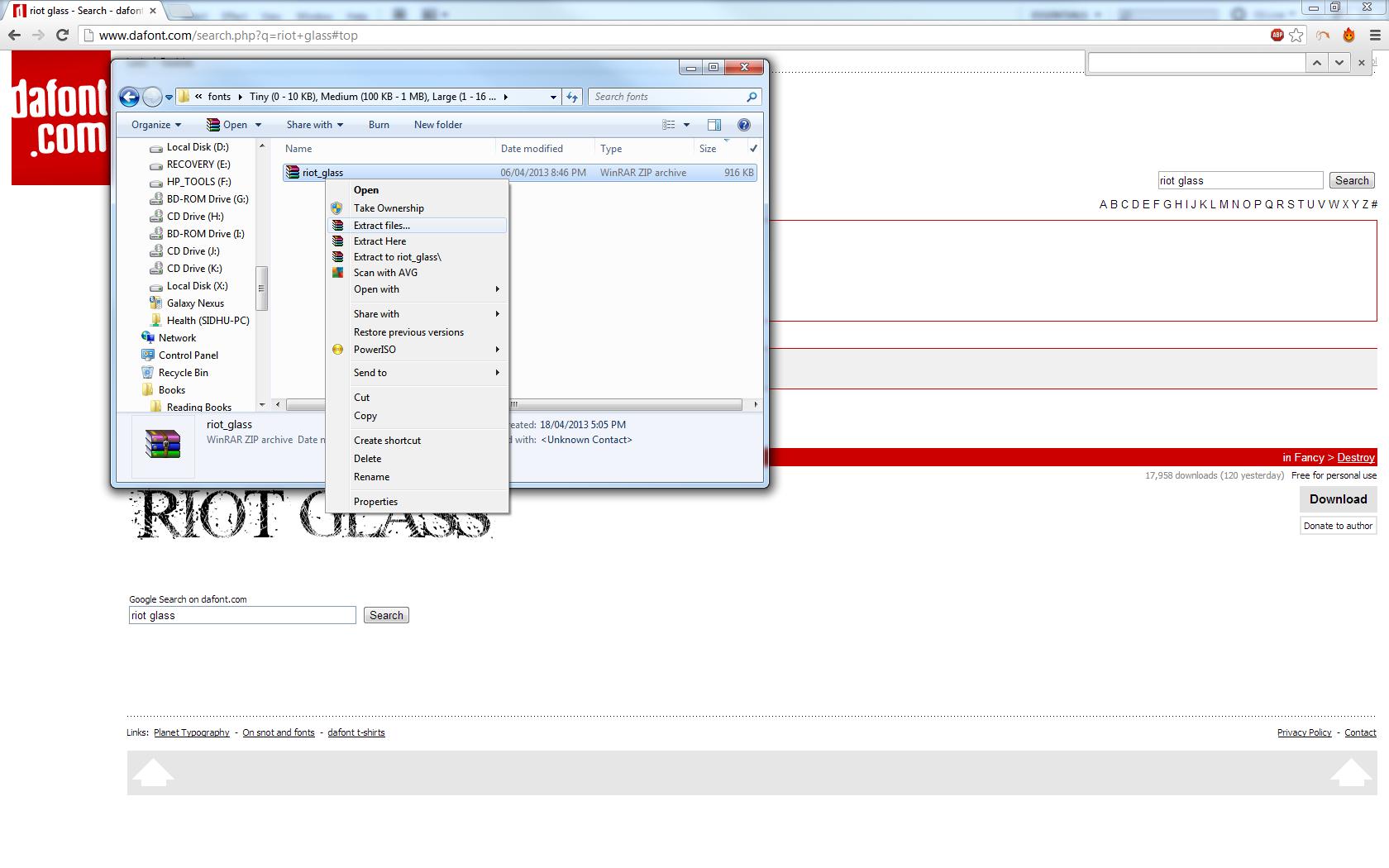Open recent locations dropdown next to forward button
Image resolution: width=1389 pixels, height=868 pixels.
[x=169, y=98]
